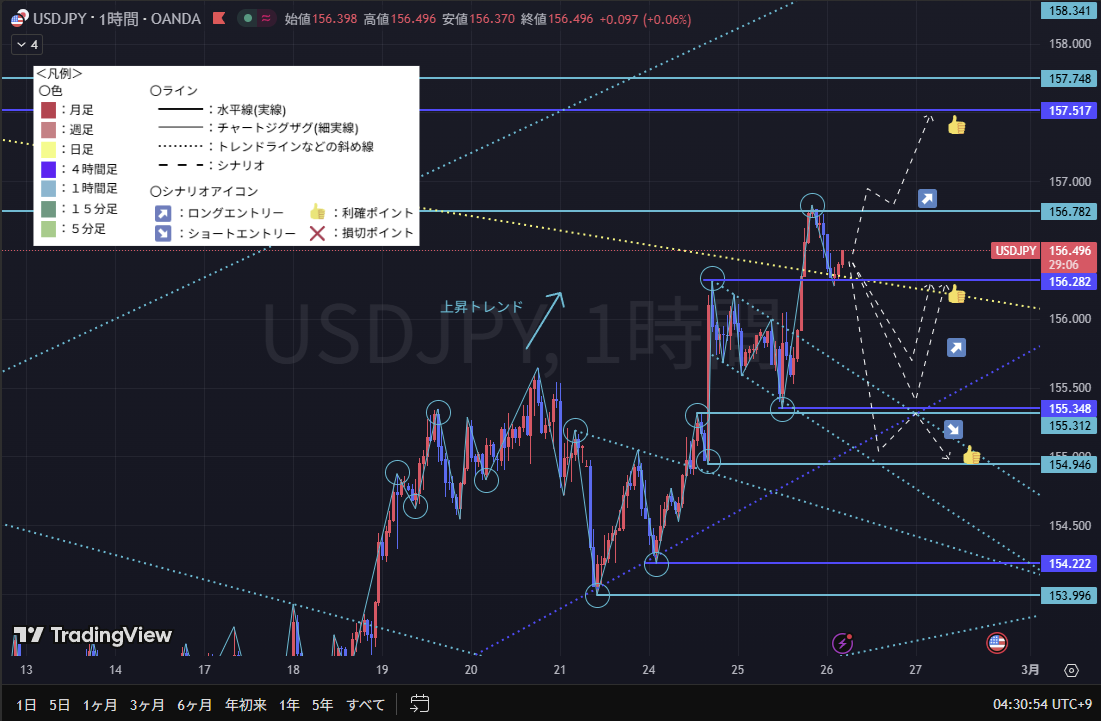Open chart settings gear on time axis
1101x721 pixels.
1071,670
